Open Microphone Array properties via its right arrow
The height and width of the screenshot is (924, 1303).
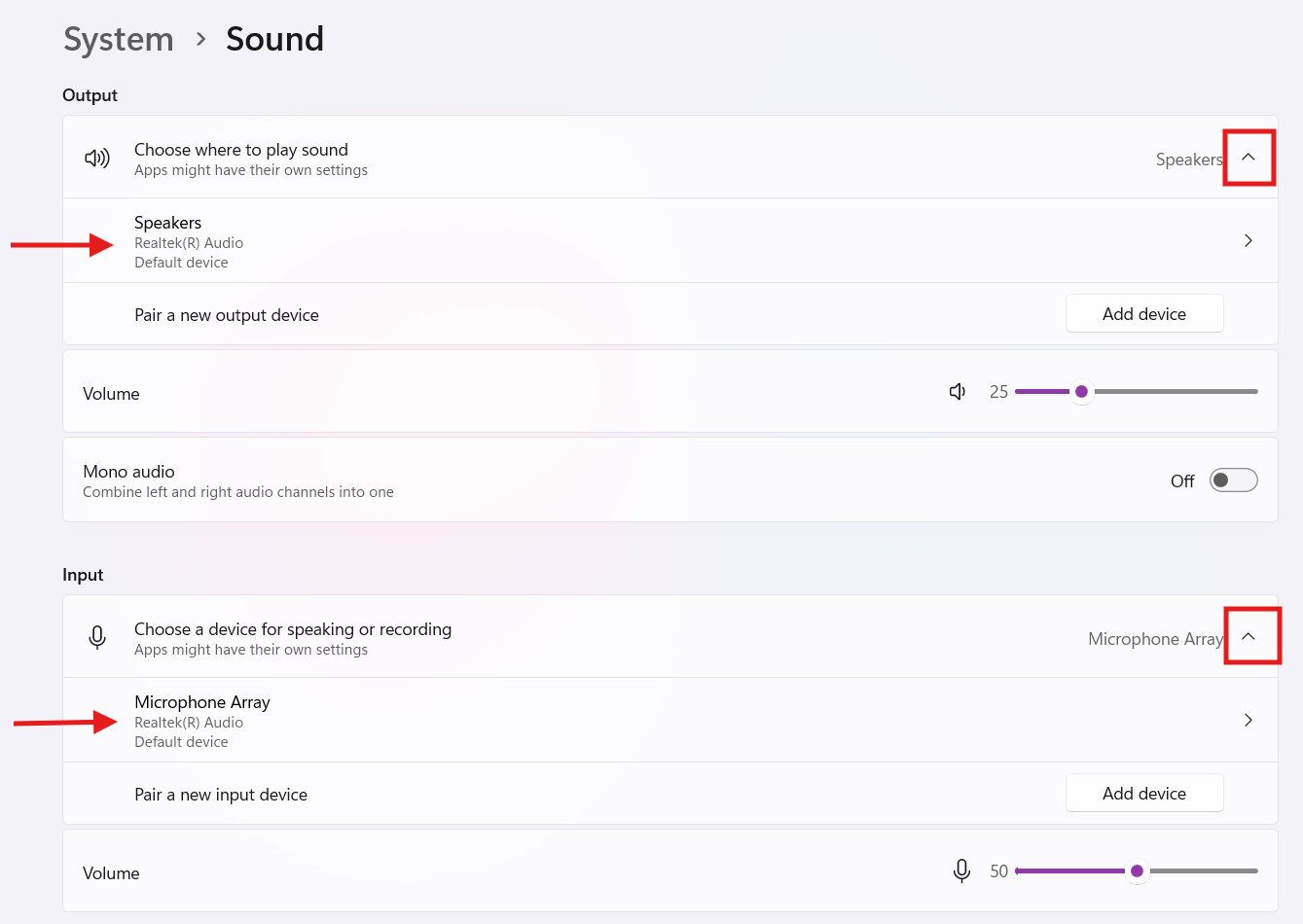tap(1248, 720)
